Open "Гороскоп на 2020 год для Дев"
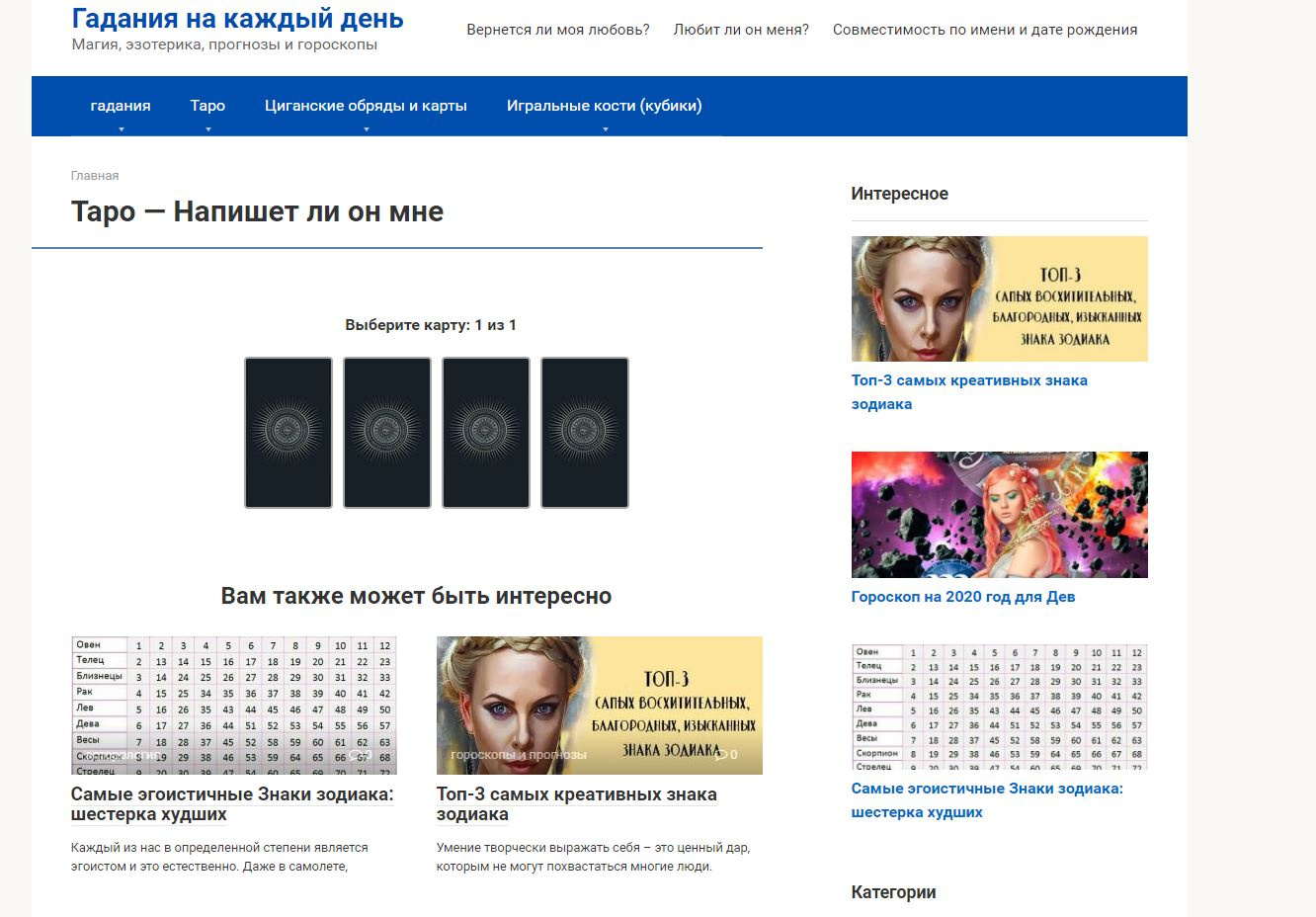Screen dimensions: 1316x917 pyautogui.click(x=963, y=597)
